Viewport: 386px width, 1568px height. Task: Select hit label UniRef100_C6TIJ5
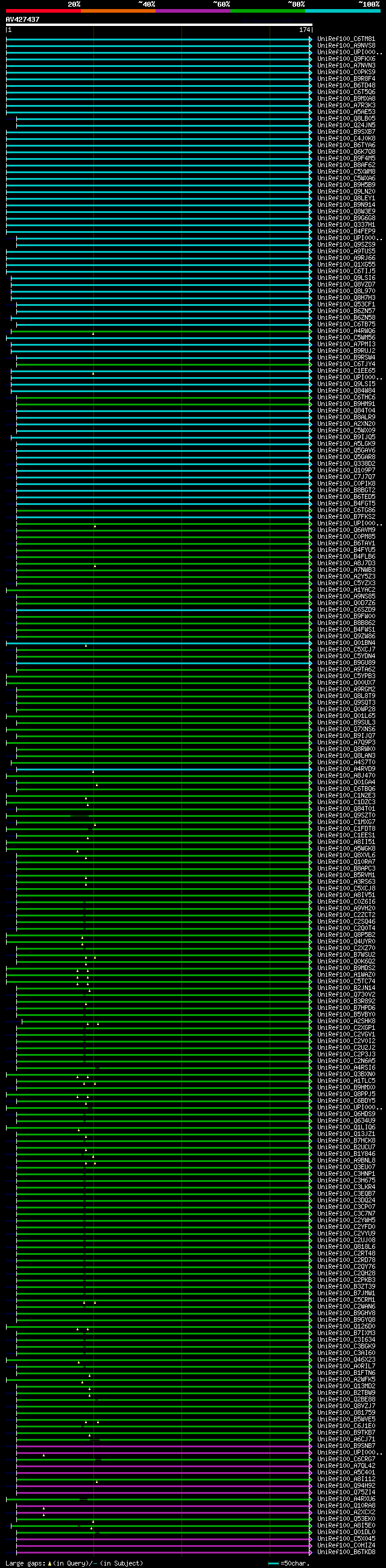346,271
